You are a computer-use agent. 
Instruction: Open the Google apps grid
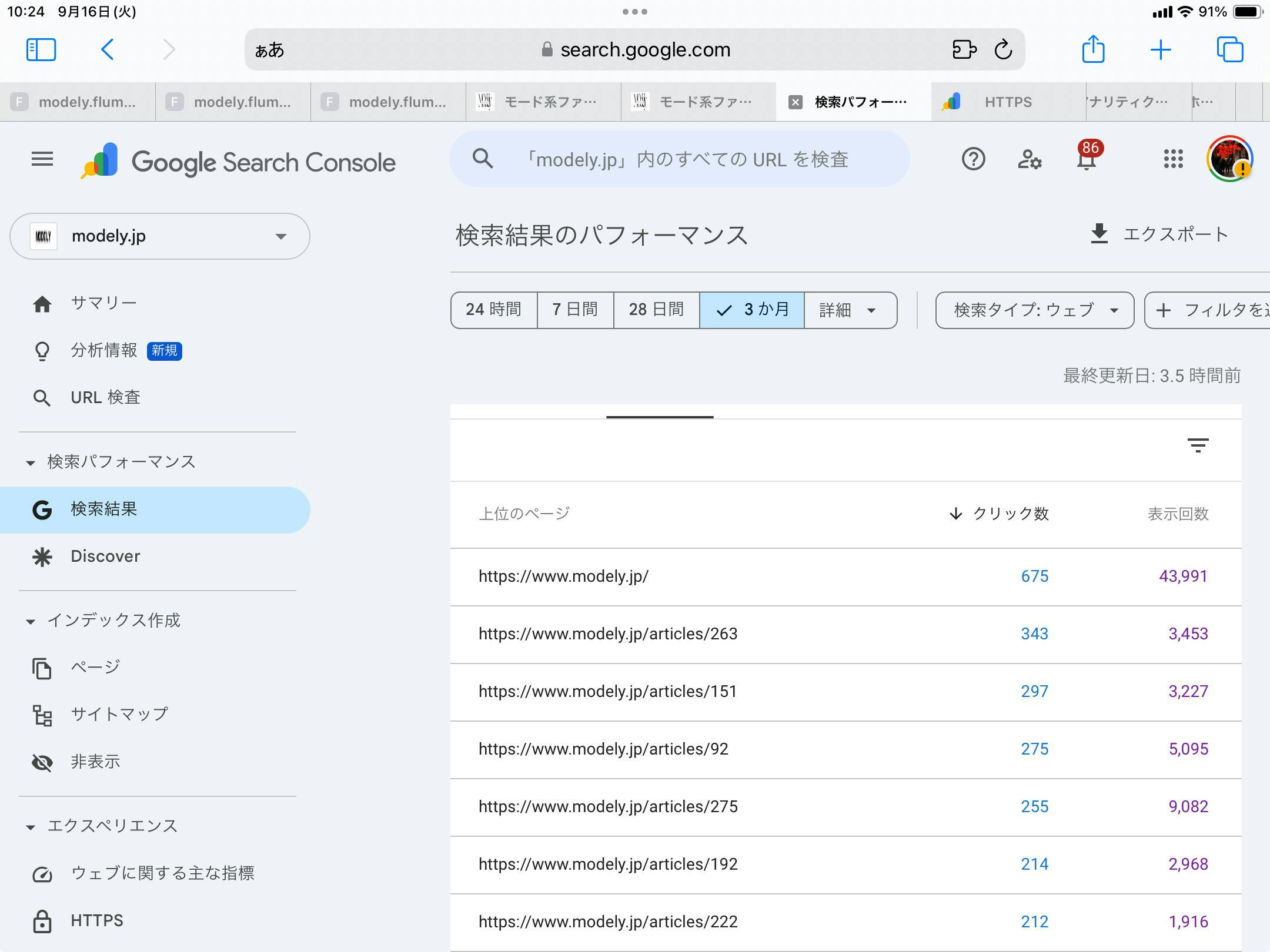pyautogui.click(x=1173, y=159)
